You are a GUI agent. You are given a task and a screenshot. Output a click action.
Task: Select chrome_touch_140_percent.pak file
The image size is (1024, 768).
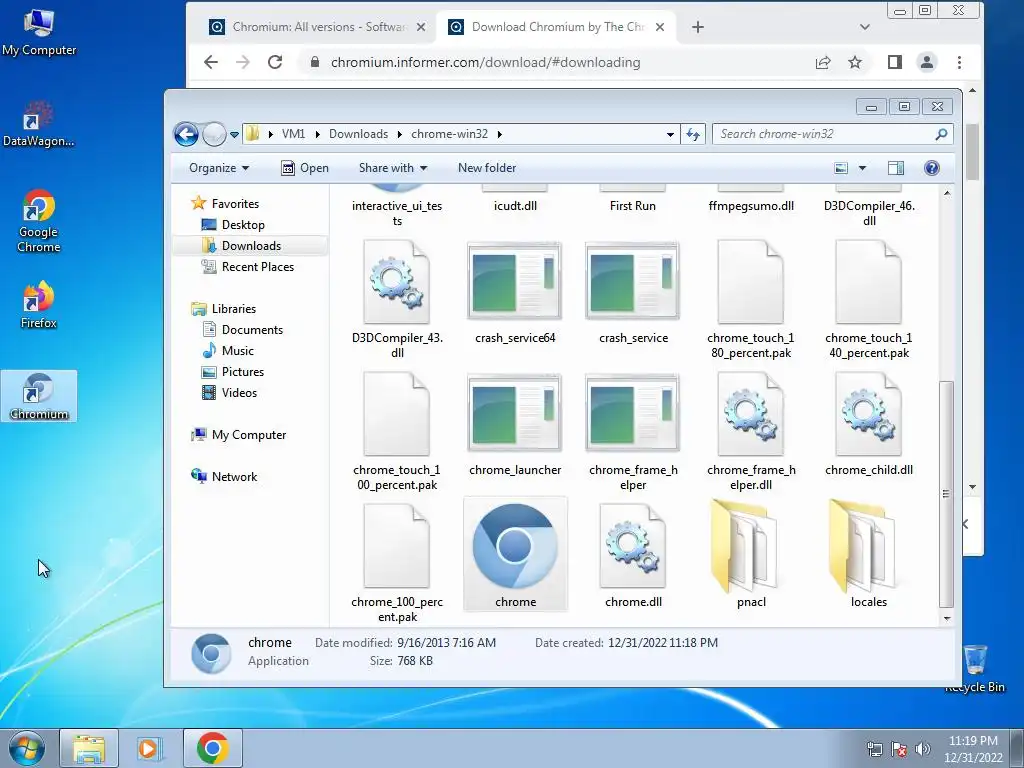(869, 299)
